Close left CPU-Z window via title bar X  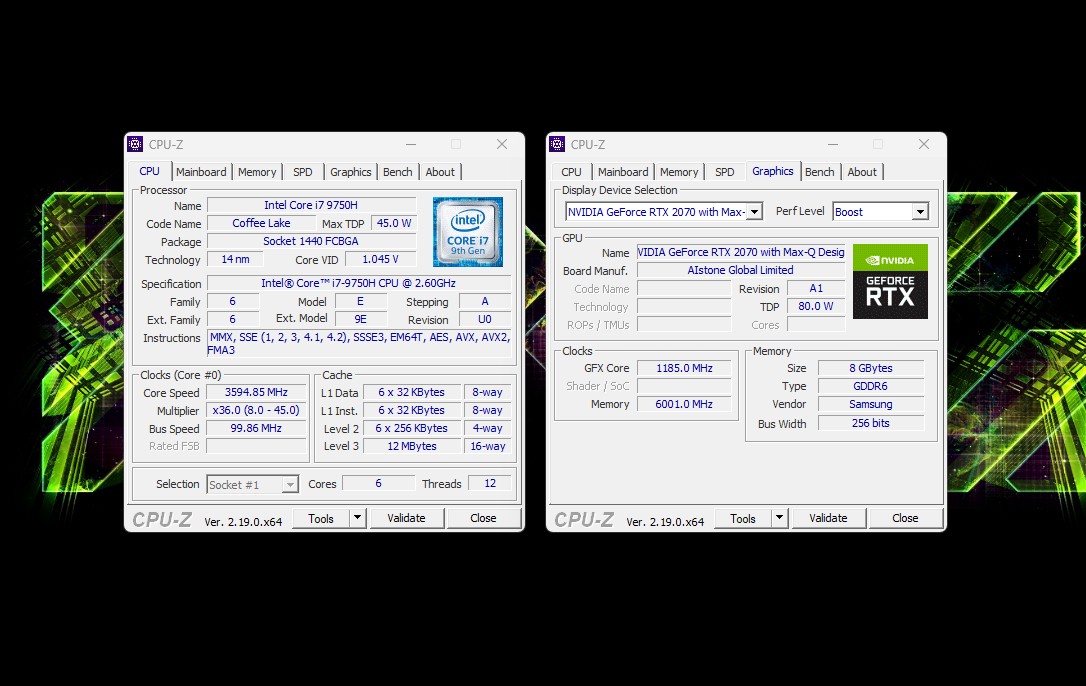click(502, 144)
